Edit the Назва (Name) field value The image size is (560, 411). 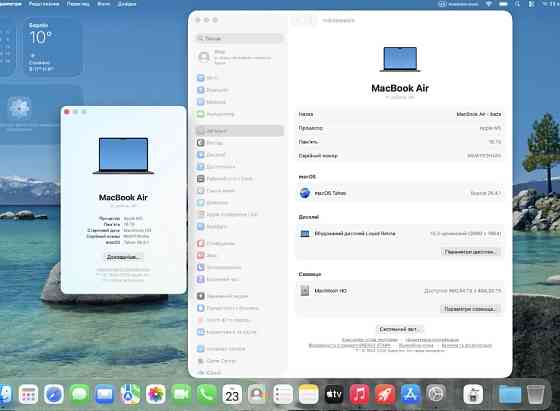(x=478, y=114)
